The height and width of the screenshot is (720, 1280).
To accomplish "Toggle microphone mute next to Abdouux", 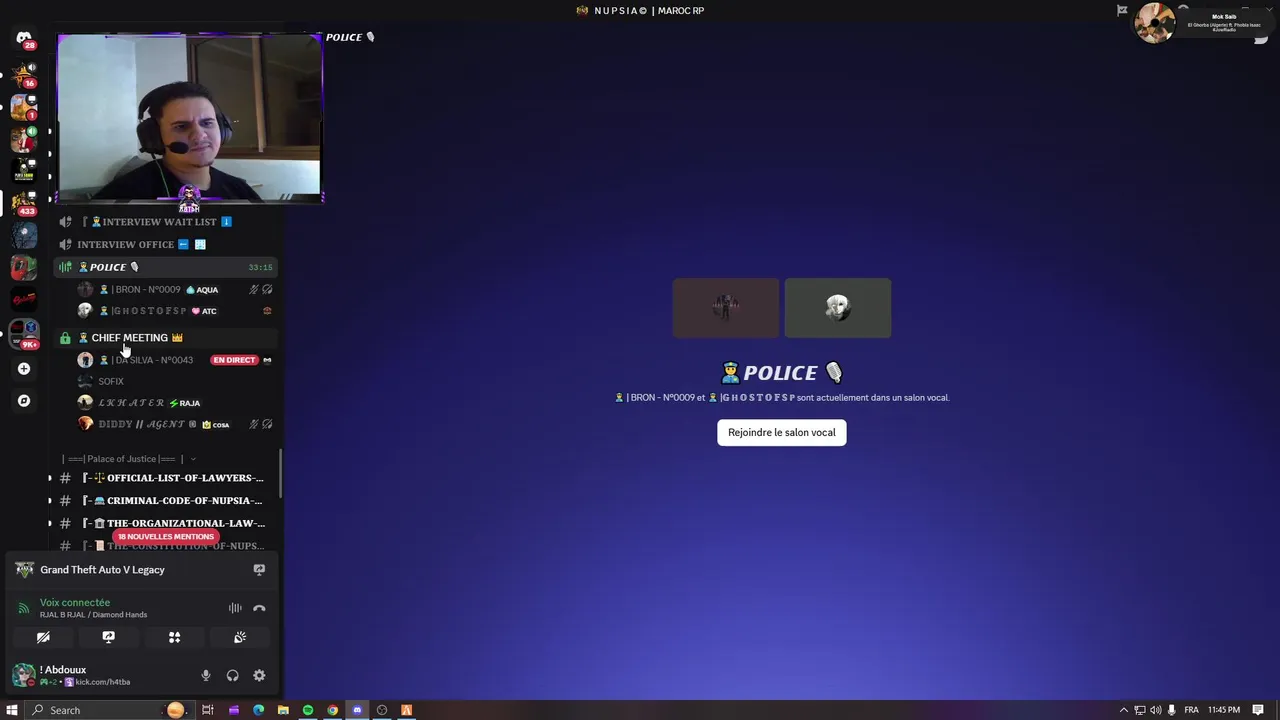I will pyautogui.click(x=206, y=676).
